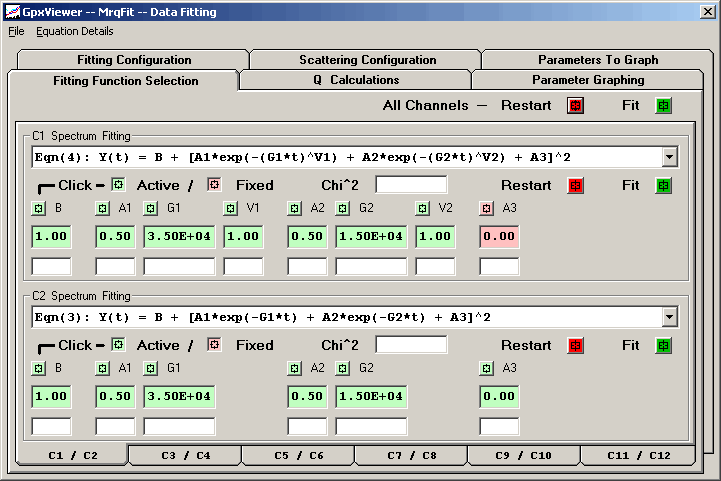Switch to the Scattering Configuration tab
Screen dimensions: 721x481
367,60
